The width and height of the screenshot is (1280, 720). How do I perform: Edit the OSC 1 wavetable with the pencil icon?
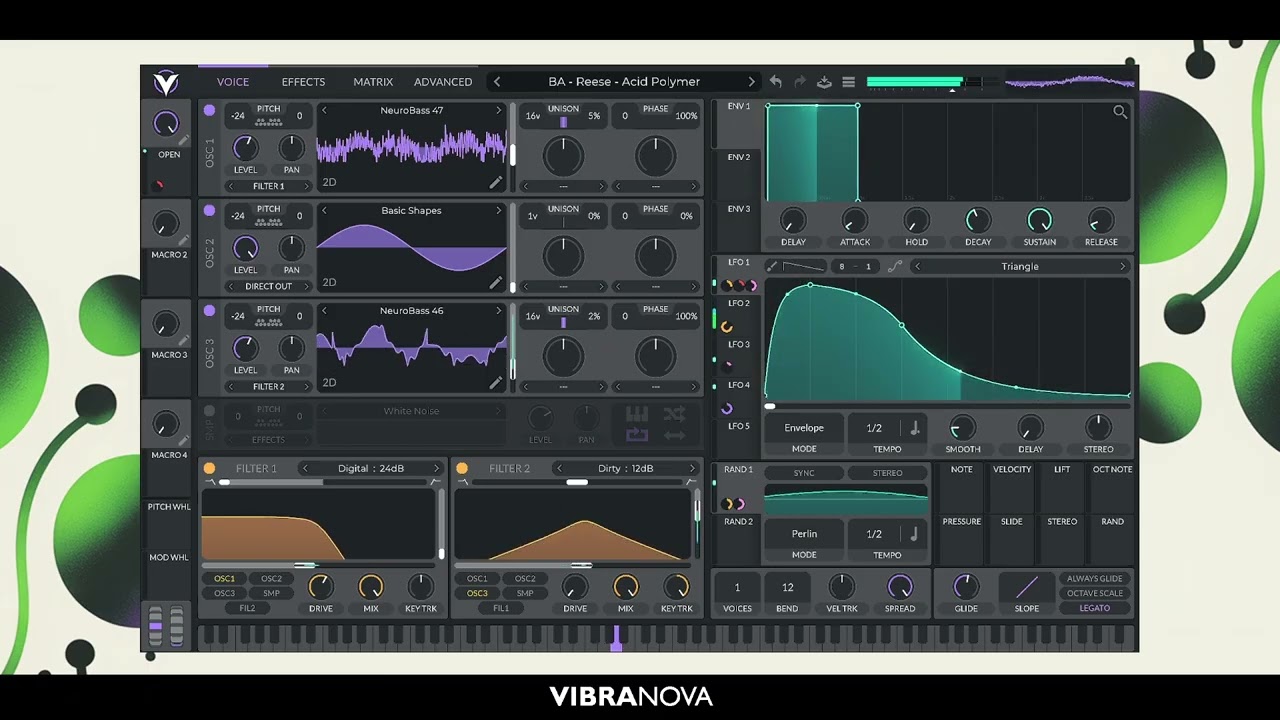coord(495,183)
